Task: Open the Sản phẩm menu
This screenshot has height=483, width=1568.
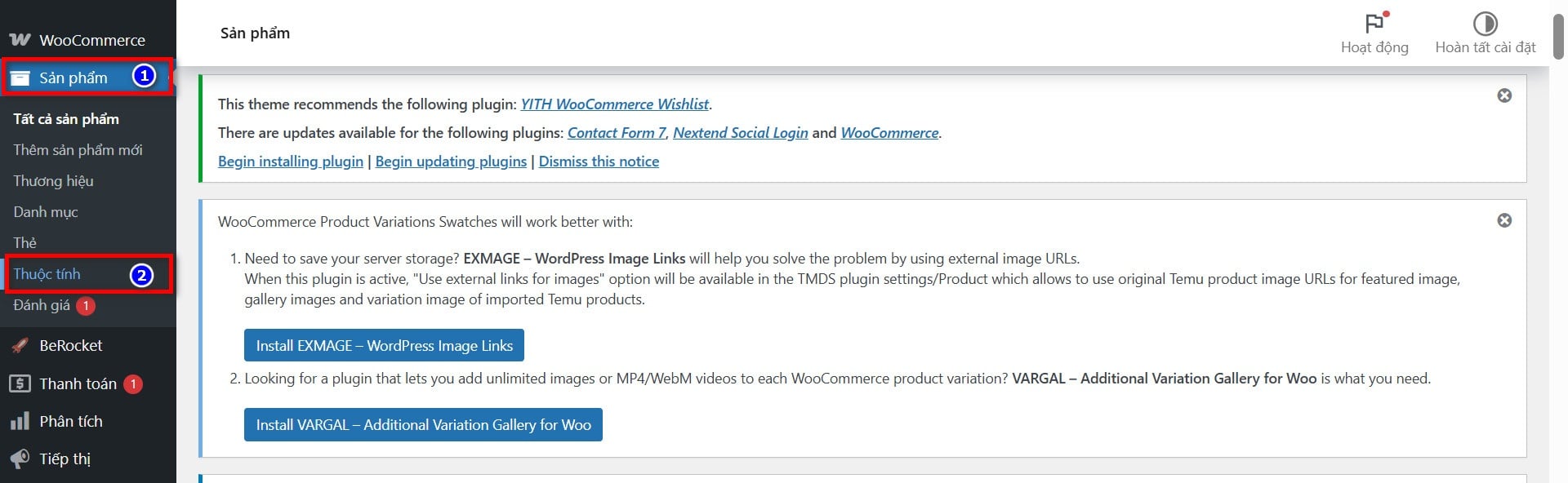Action: pos(73,78)
